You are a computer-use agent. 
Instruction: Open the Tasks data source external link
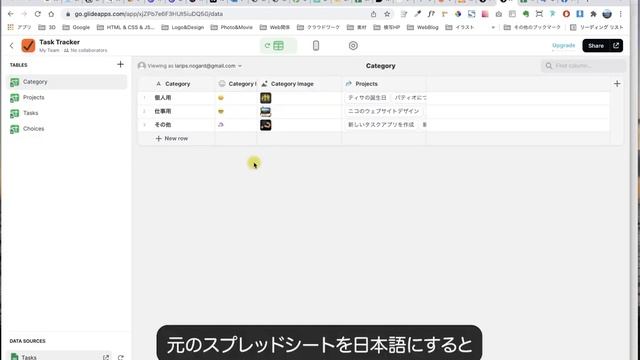coord(106,357)
